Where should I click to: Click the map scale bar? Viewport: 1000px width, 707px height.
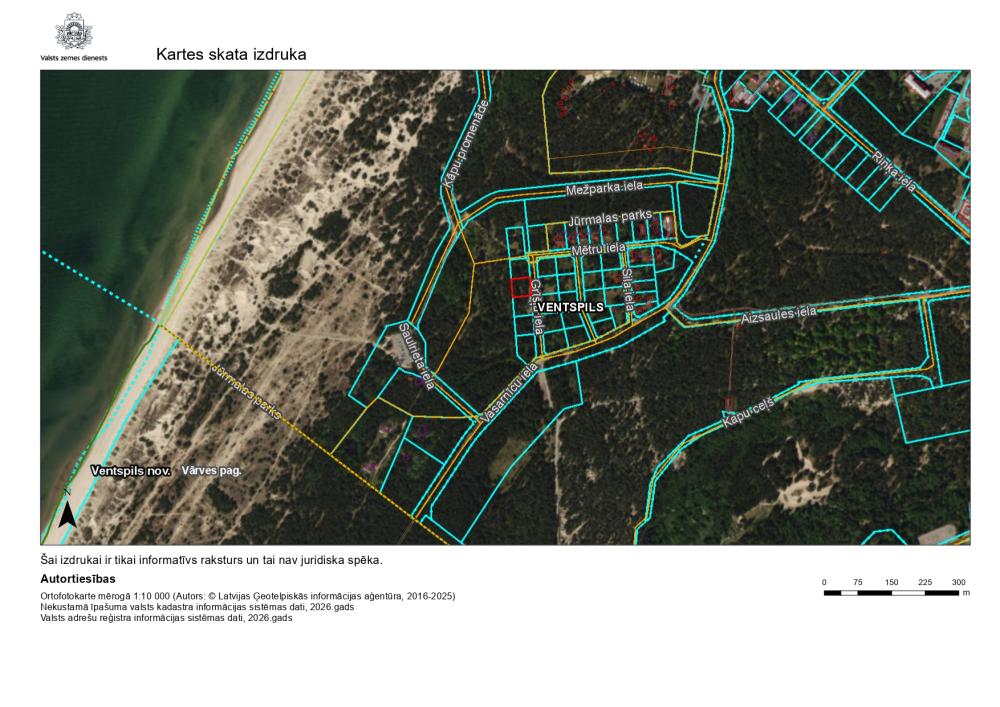point(892,593)
